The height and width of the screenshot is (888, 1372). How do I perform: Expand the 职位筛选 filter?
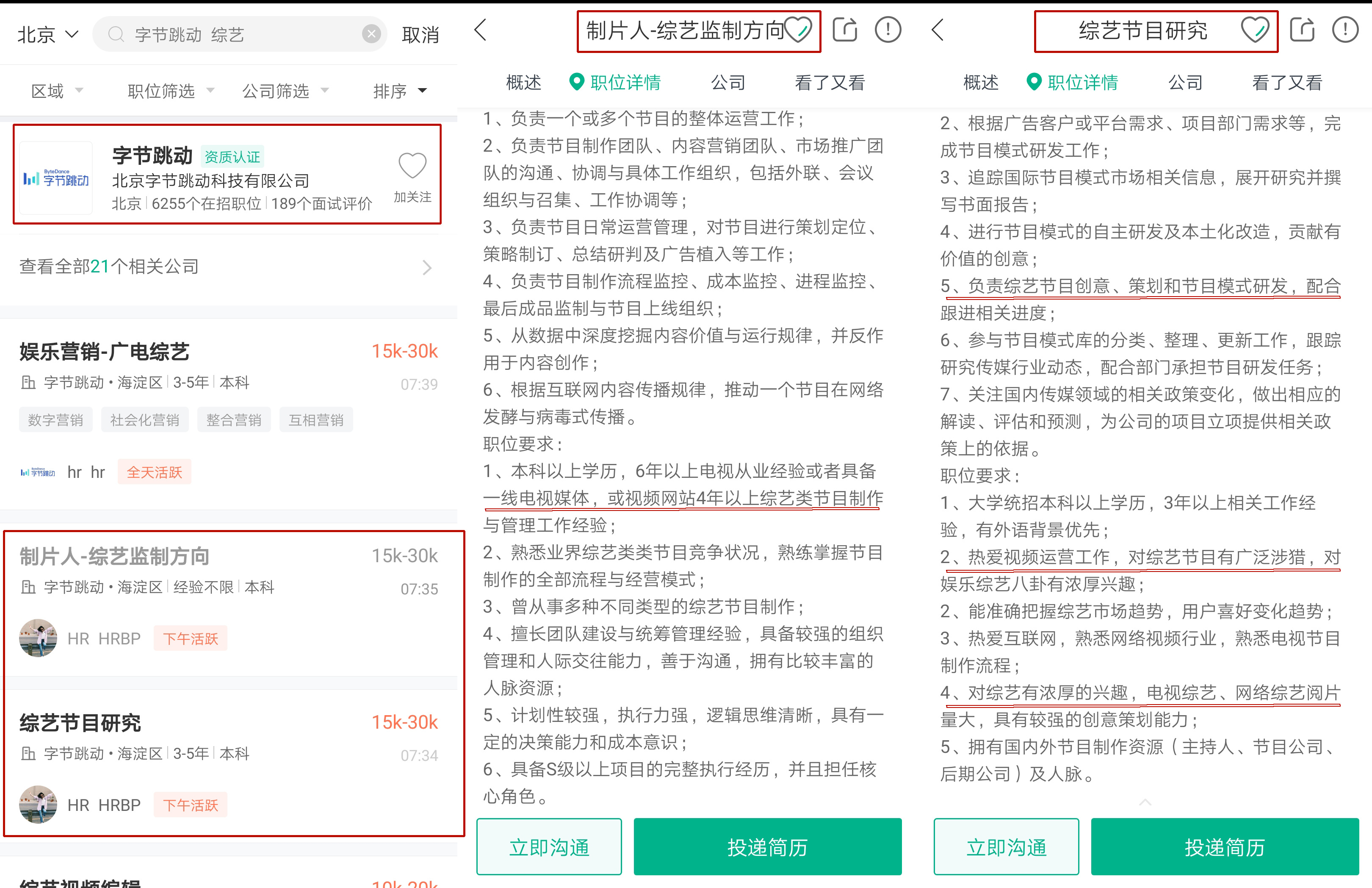171,91
